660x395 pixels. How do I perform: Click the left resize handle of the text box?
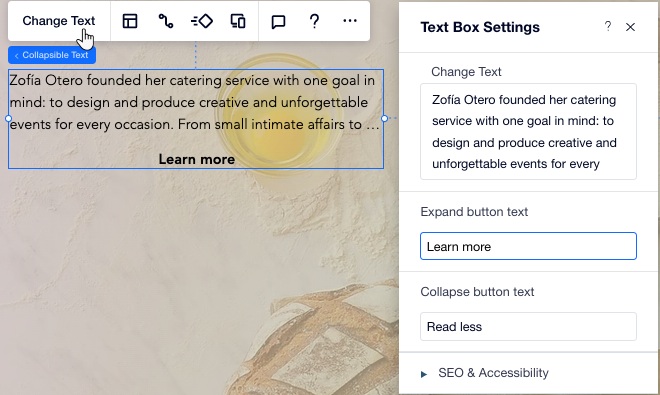point(8,119)
